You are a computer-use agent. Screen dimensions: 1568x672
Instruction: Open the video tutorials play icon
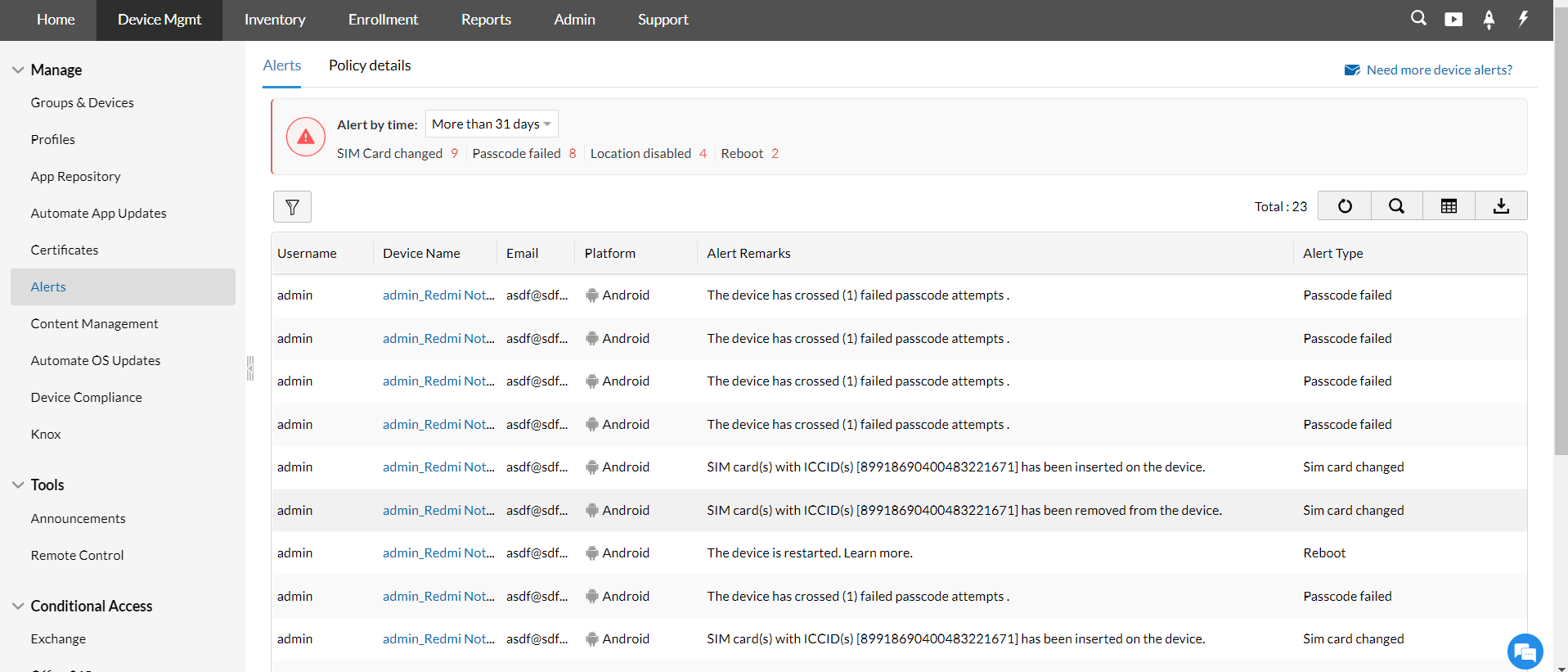[x=1453, y=19]
